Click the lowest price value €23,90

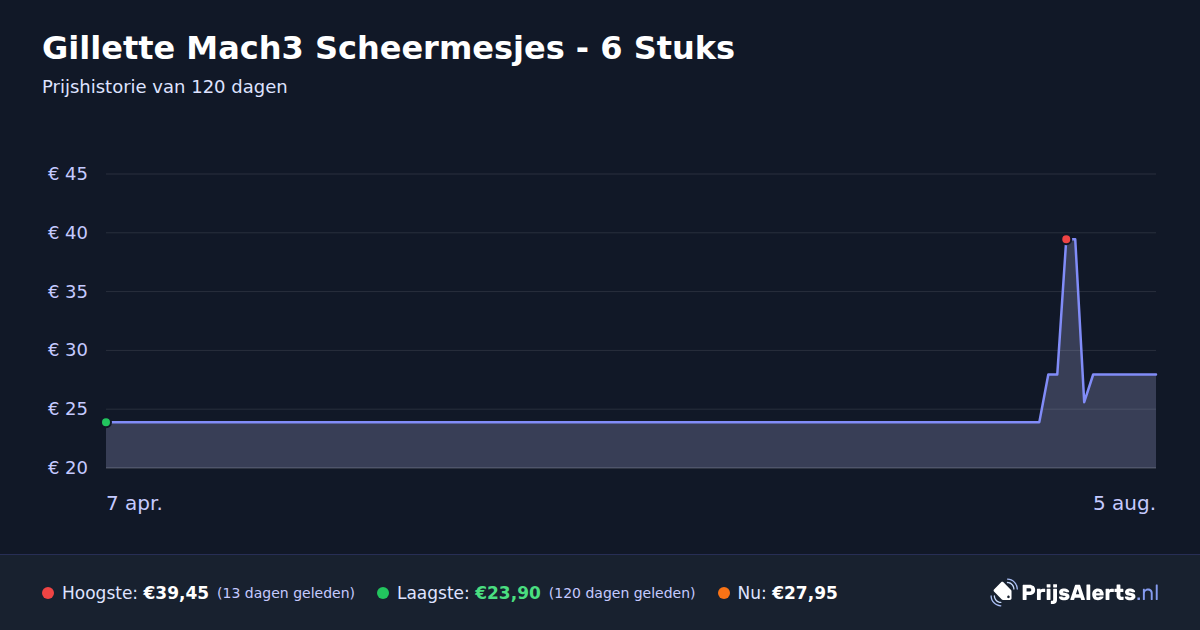507,593
